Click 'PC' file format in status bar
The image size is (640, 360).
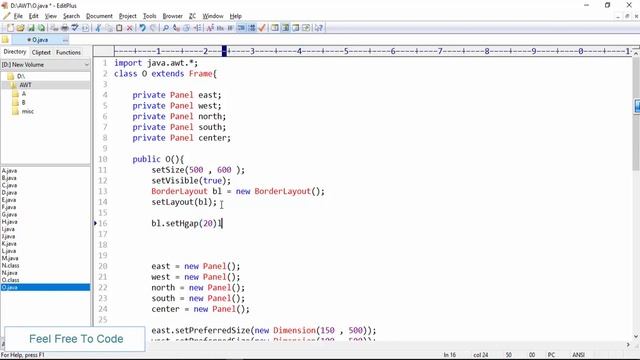coord(551,355)
